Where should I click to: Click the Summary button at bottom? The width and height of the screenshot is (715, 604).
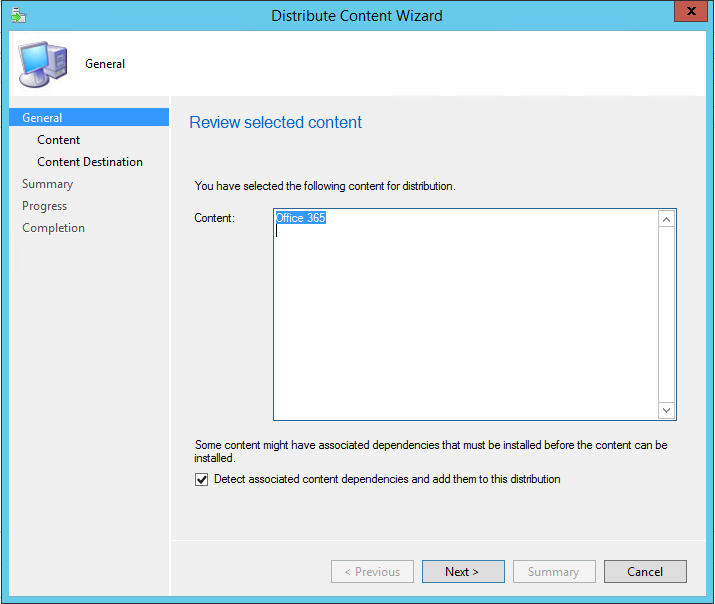point(554,572)
